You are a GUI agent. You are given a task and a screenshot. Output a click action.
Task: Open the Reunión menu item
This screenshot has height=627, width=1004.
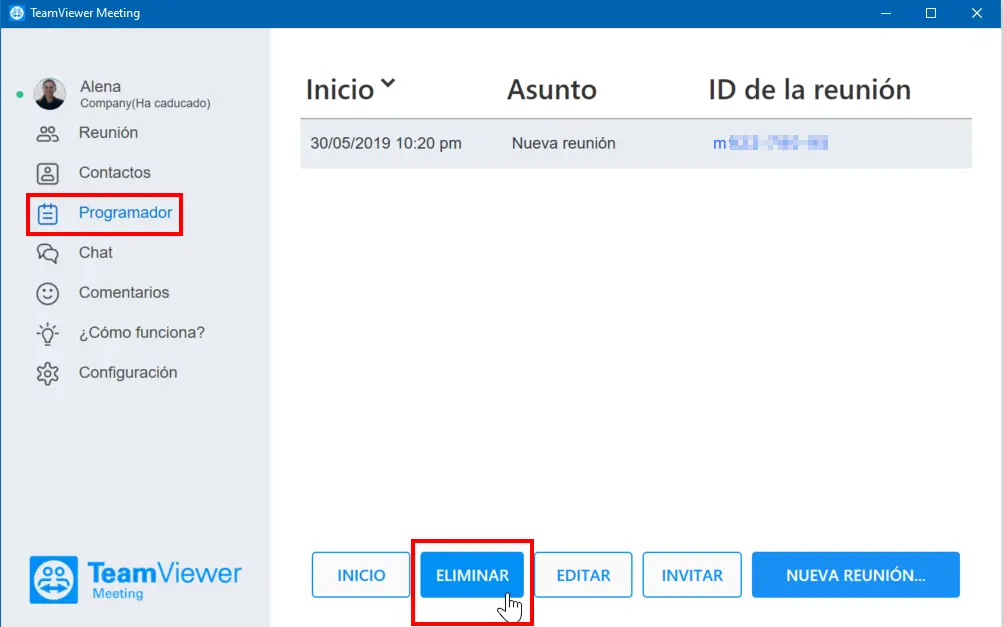pos(108,133)
